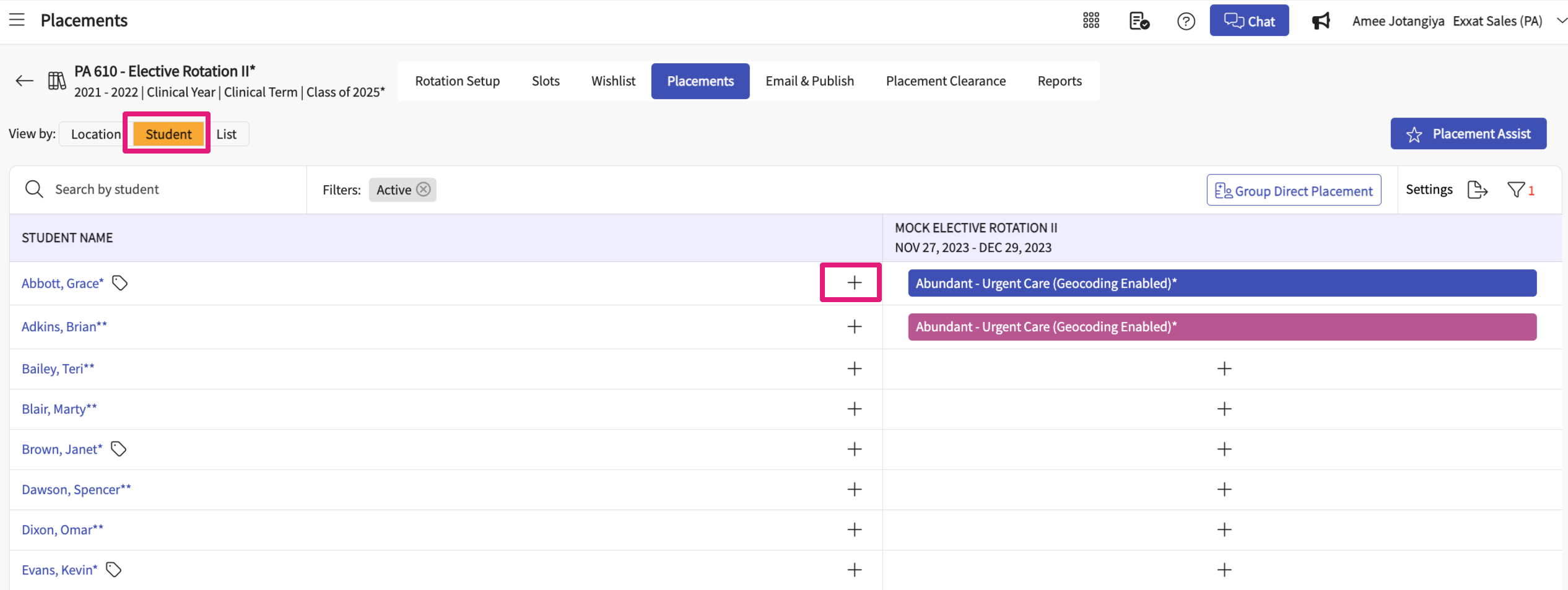This screenshot has width=1568, height=590.
Task: Click the Placement Assist button
Action: [x=1468, y=134]
